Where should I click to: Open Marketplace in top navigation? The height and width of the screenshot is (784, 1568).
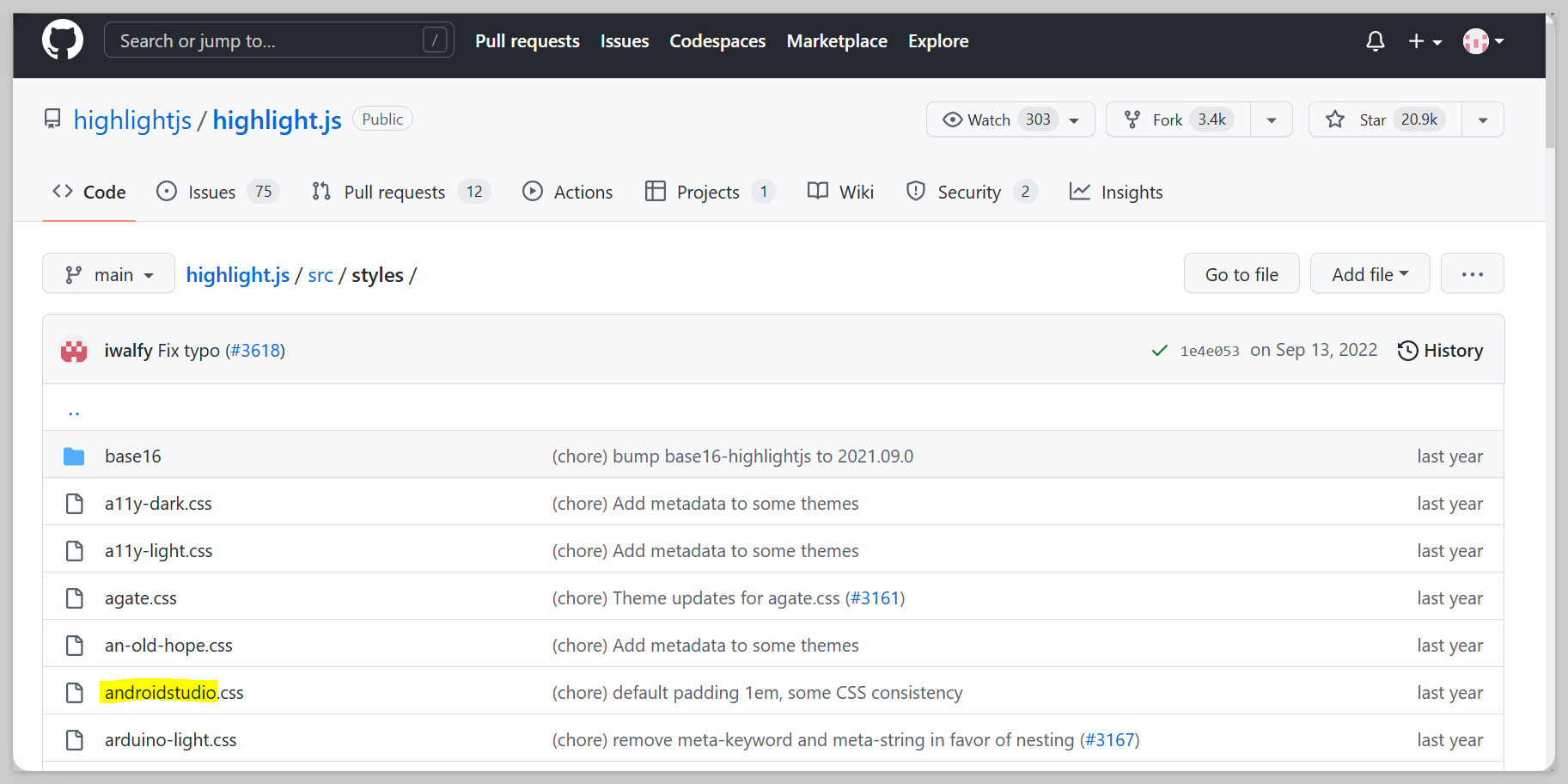click(x=837, y=41)
